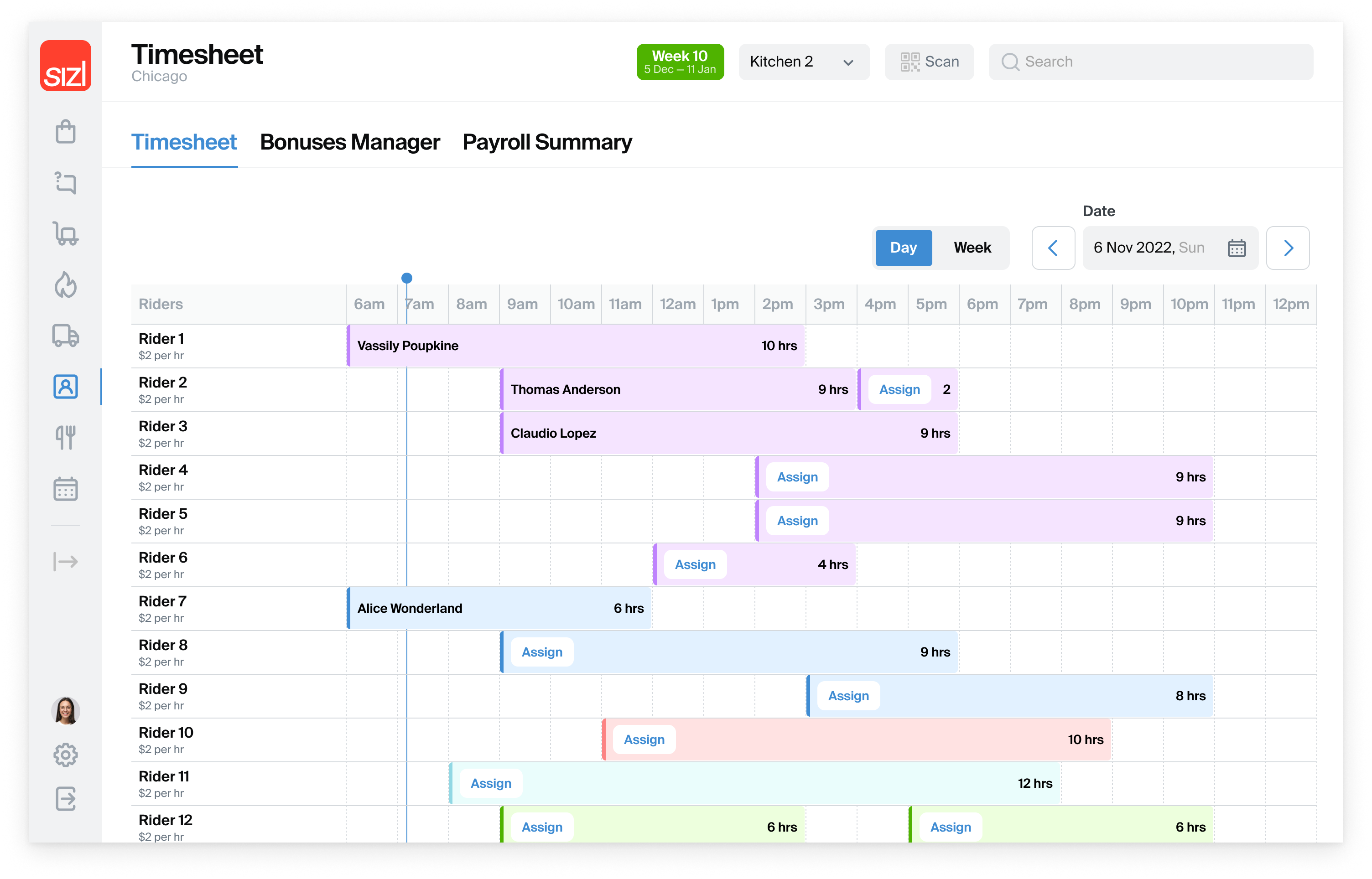Select the fork and knife menu icon
Image resolution: width=1372 pixels, height=879 pixels.
click(66, 438)
